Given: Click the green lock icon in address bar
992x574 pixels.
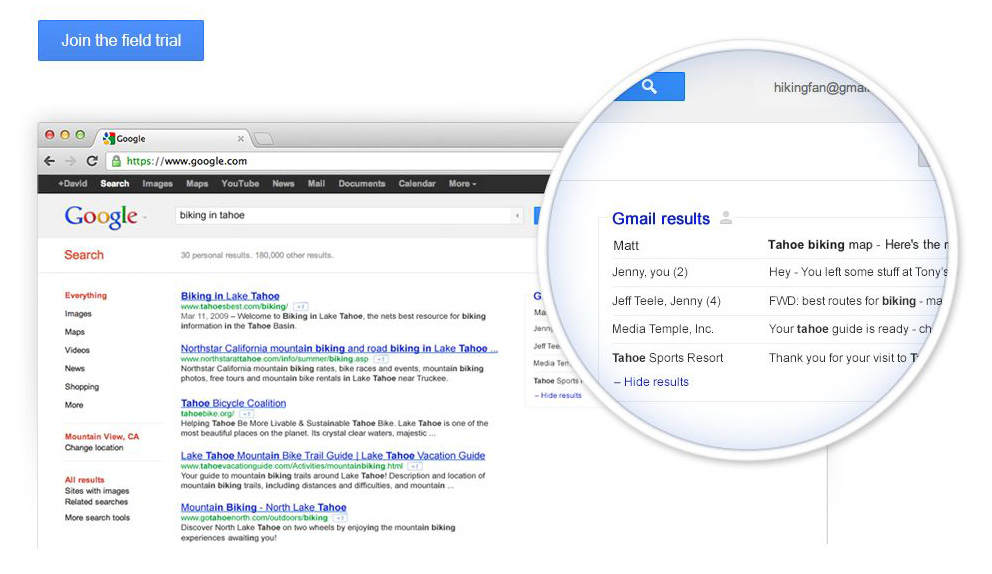Looking at the screenshot, I should 116,161.
